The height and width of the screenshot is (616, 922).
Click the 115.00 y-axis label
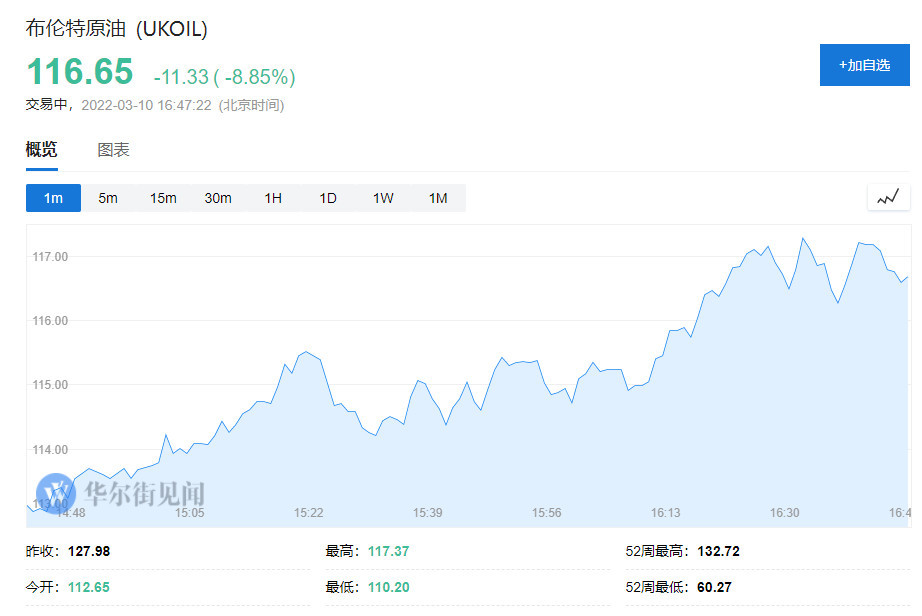coord(50,385)
